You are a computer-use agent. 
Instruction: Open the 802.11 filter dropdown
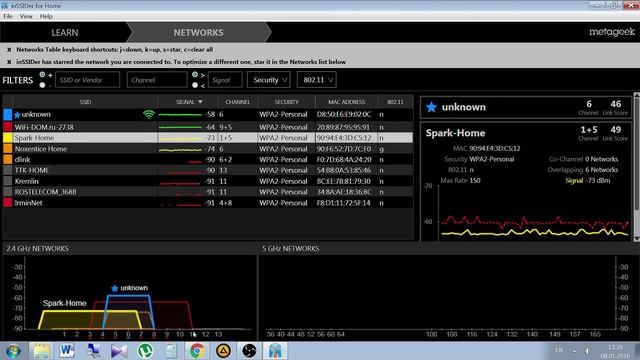pyautogui.click(x=317, y=80)
